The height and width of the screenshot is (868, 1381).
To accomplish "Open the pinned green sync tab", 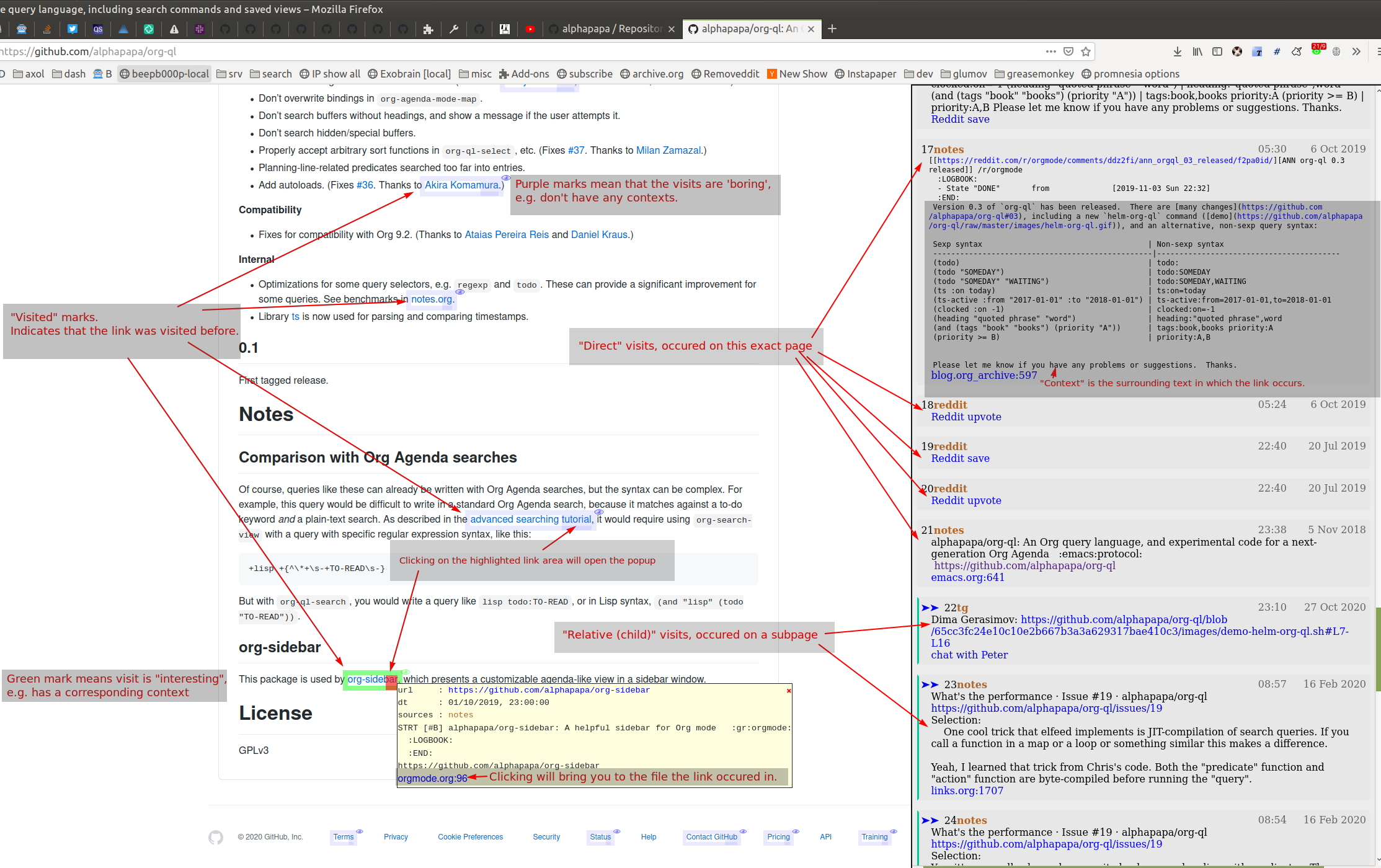I will tap(149, 29).
